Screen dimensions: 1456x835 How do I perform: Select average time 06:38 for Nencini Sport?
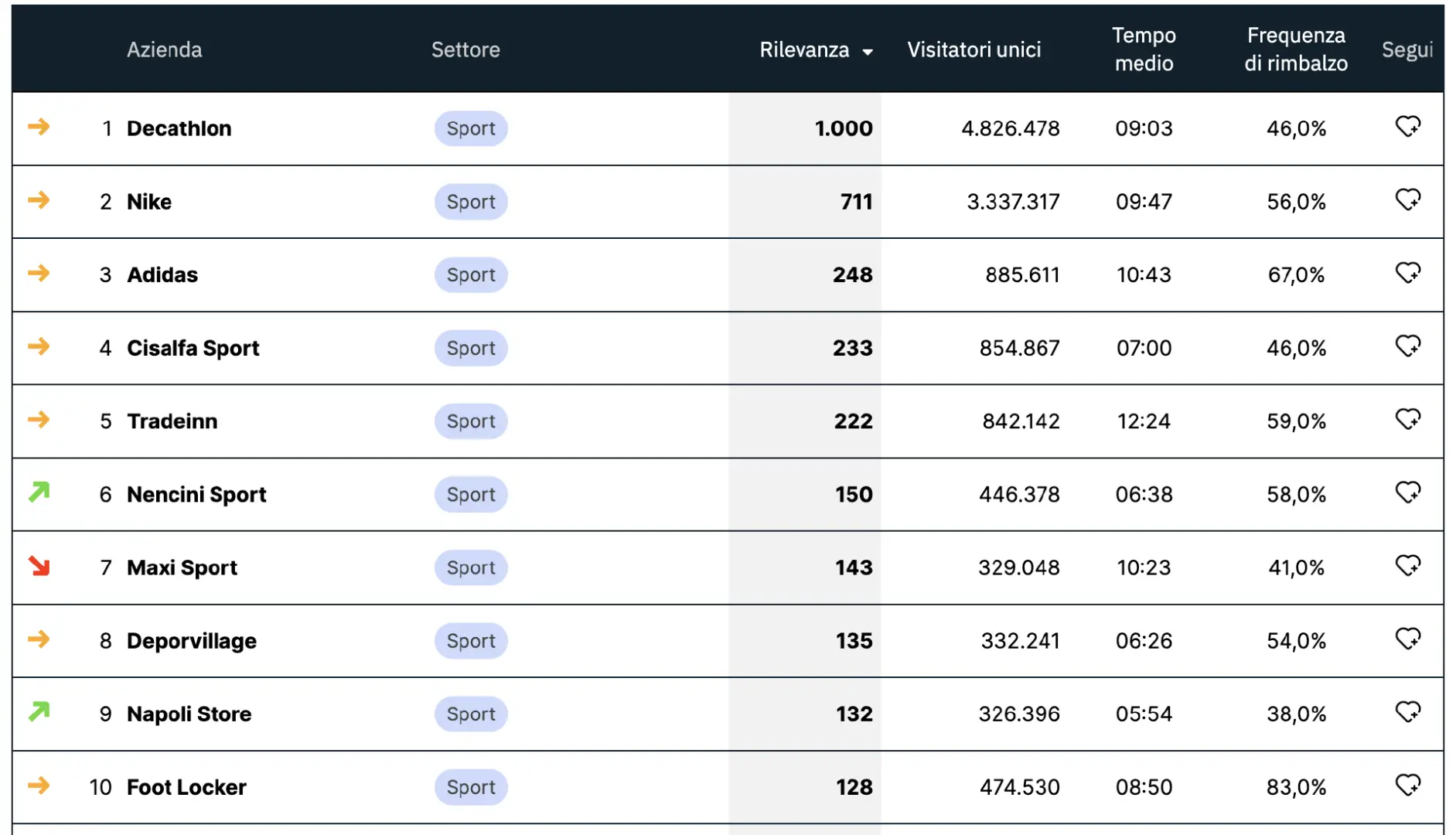click(1144, 494)
